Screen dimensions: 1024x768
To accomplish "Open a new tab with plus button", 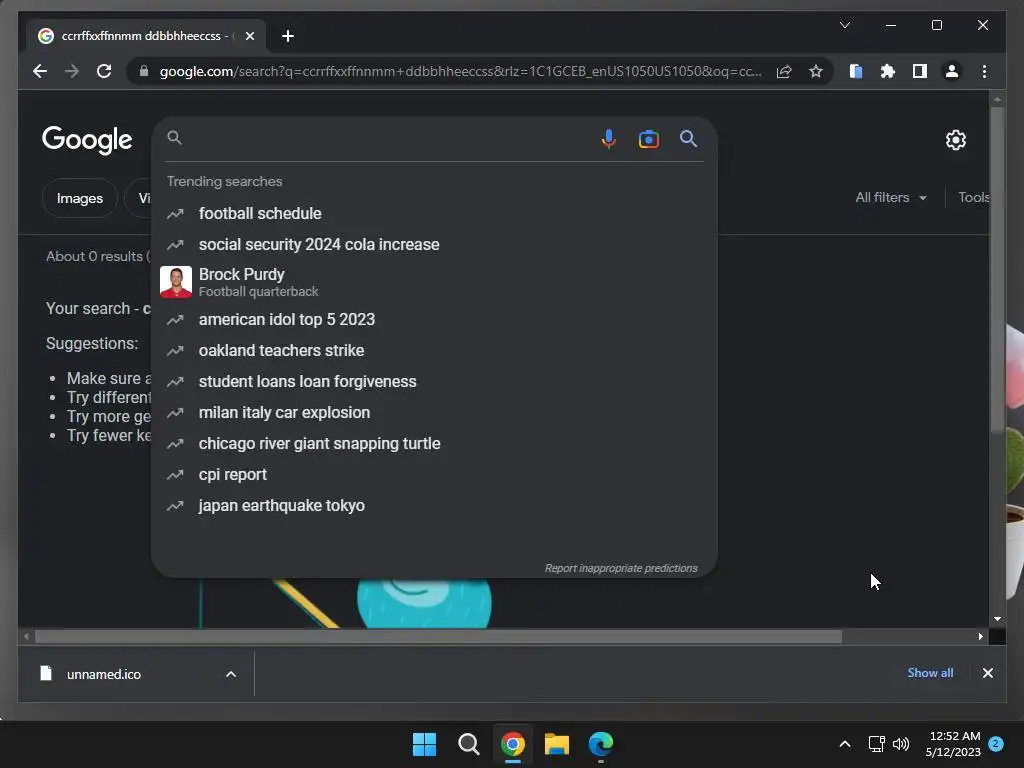I will click(x=287, y=36).
